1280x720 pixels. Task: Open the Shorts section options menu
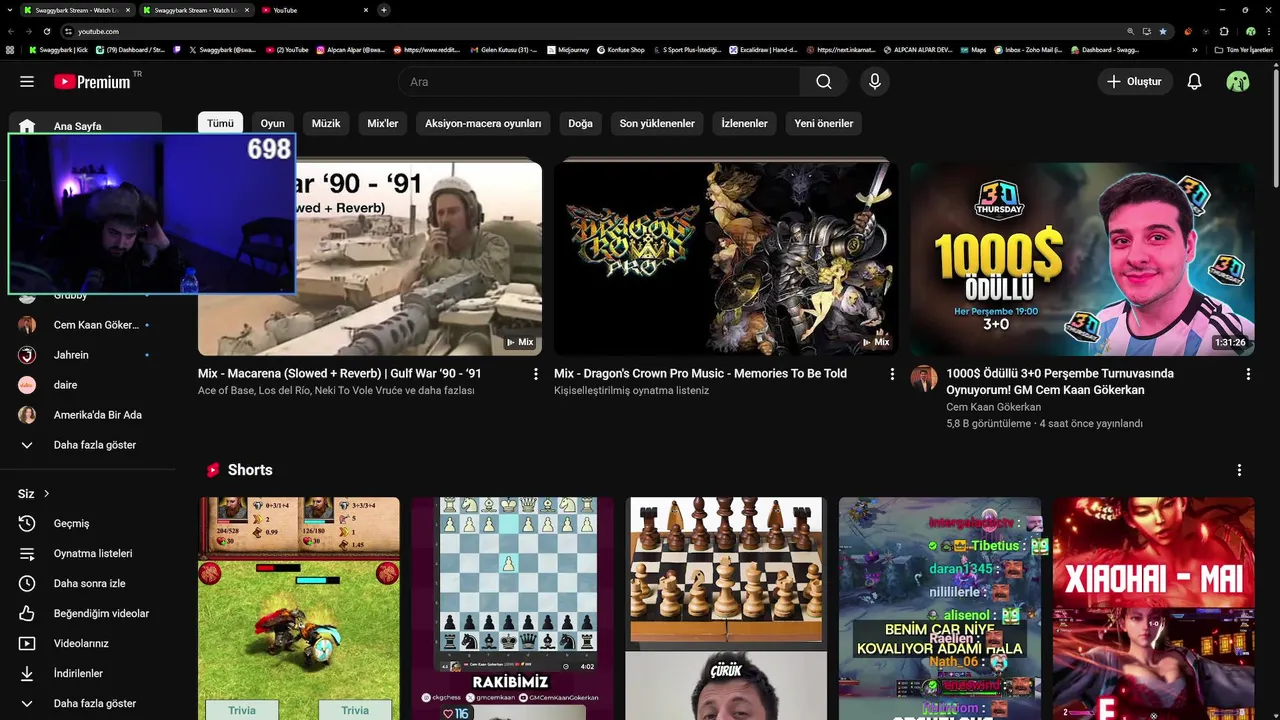point(1239,470)
